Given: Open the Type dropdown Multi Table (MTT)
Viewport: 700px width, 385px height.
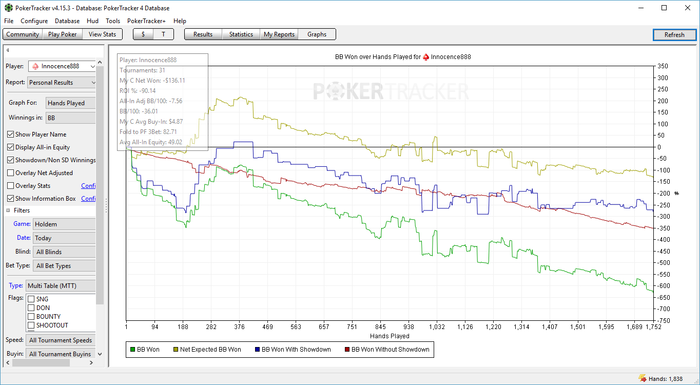Looking at the screenshot, I should tap(61, 285).
